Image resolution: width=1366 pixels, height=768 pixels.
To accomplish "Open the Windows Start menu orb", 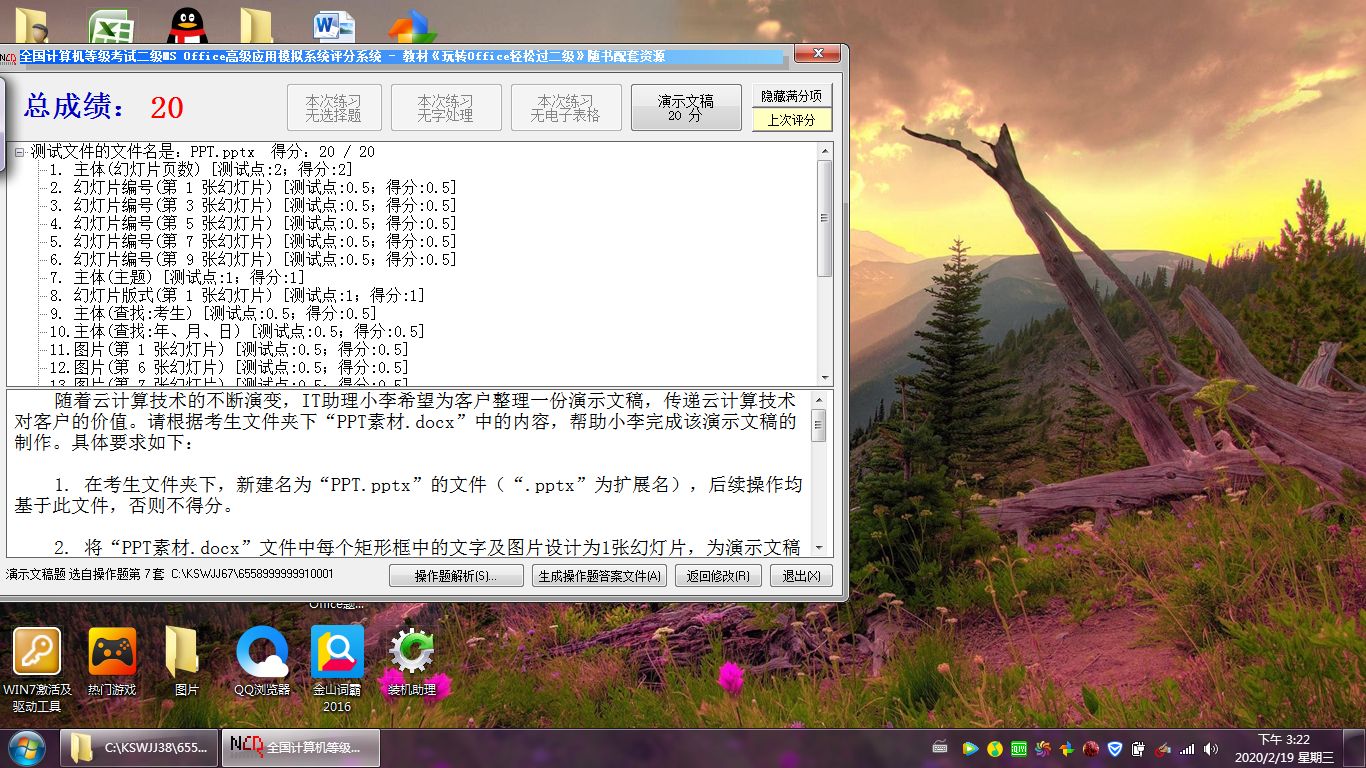I will click(x=26, y=747).
